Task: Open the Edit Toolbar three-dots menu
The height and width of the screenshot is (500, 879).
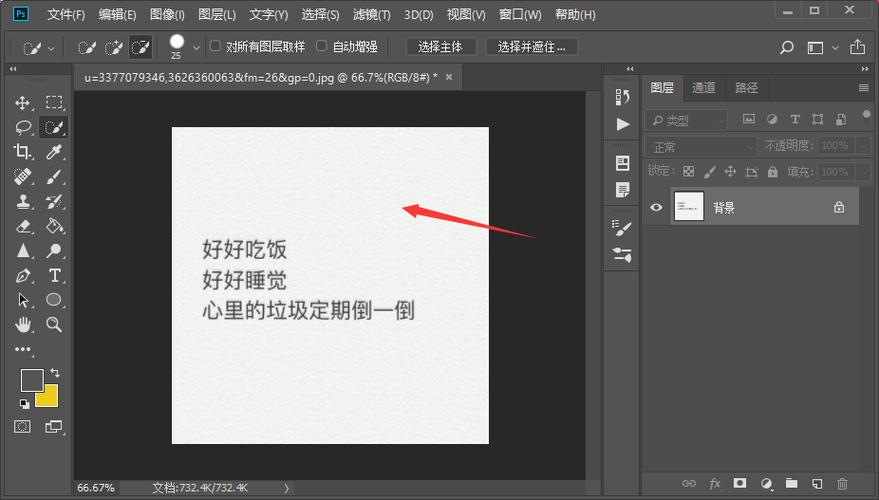Action: (x=23, y=349)
